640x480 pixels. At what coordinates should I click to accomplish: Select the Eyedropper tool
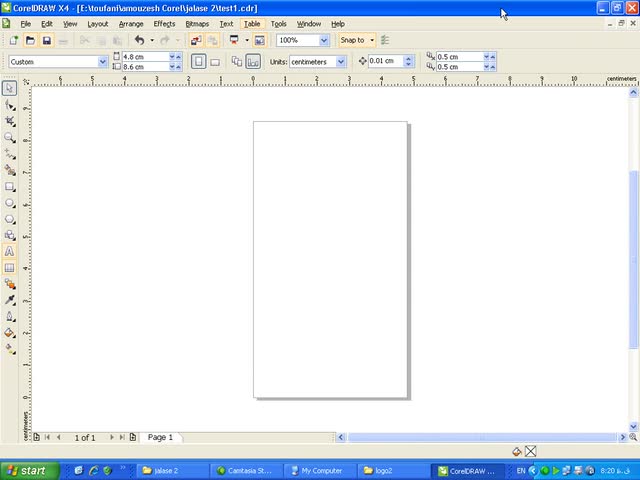pyautogui.click(x=9, y=300)
